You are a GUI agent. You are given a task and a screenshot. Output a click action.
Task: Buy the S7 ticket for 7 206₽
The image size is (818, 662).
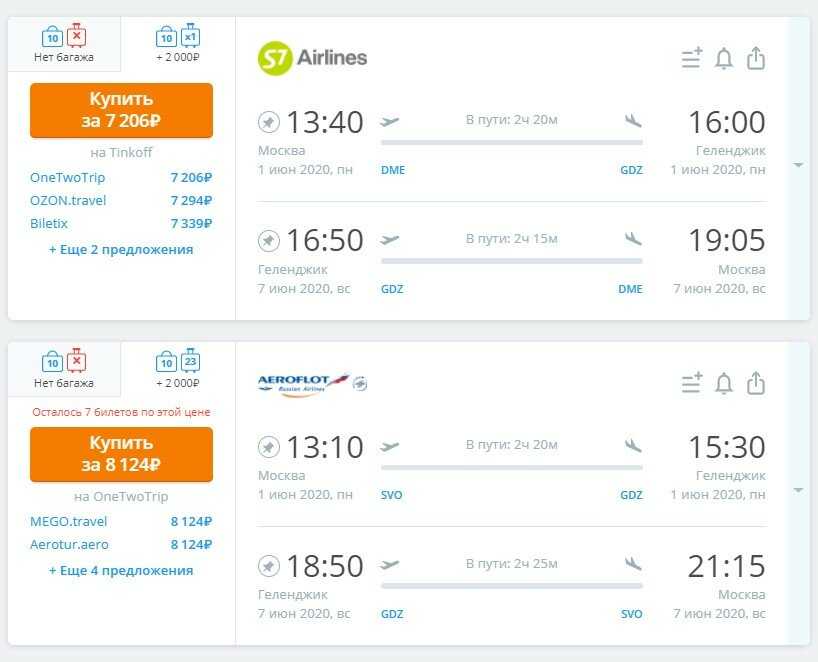(x=122, y=110)
